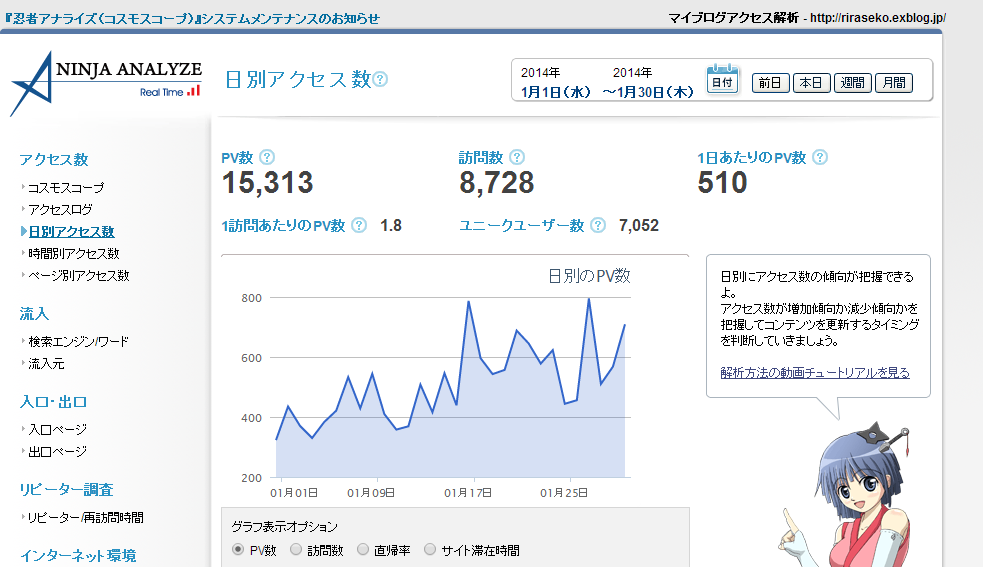Click the 日別のPV数 chart title
The width and height of the screenshot is (983, 567).
[589, 276]
